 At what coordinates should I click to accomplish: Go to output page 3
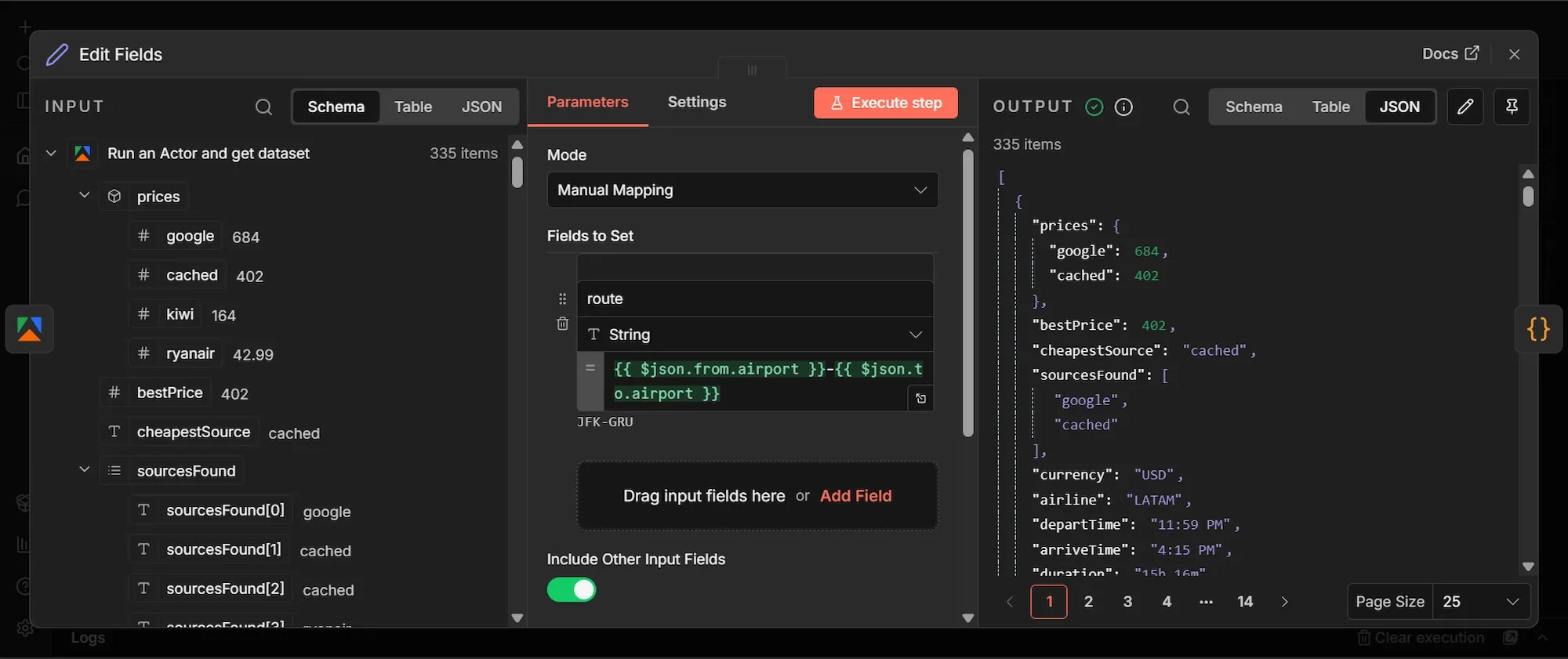[1127, 602]
